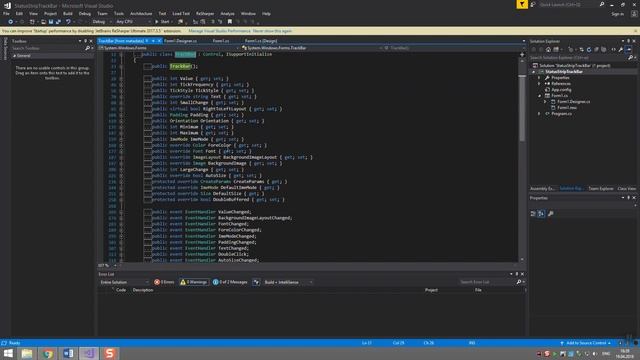Click the code editor vertical scrollbar thumb

click(522, 108)
